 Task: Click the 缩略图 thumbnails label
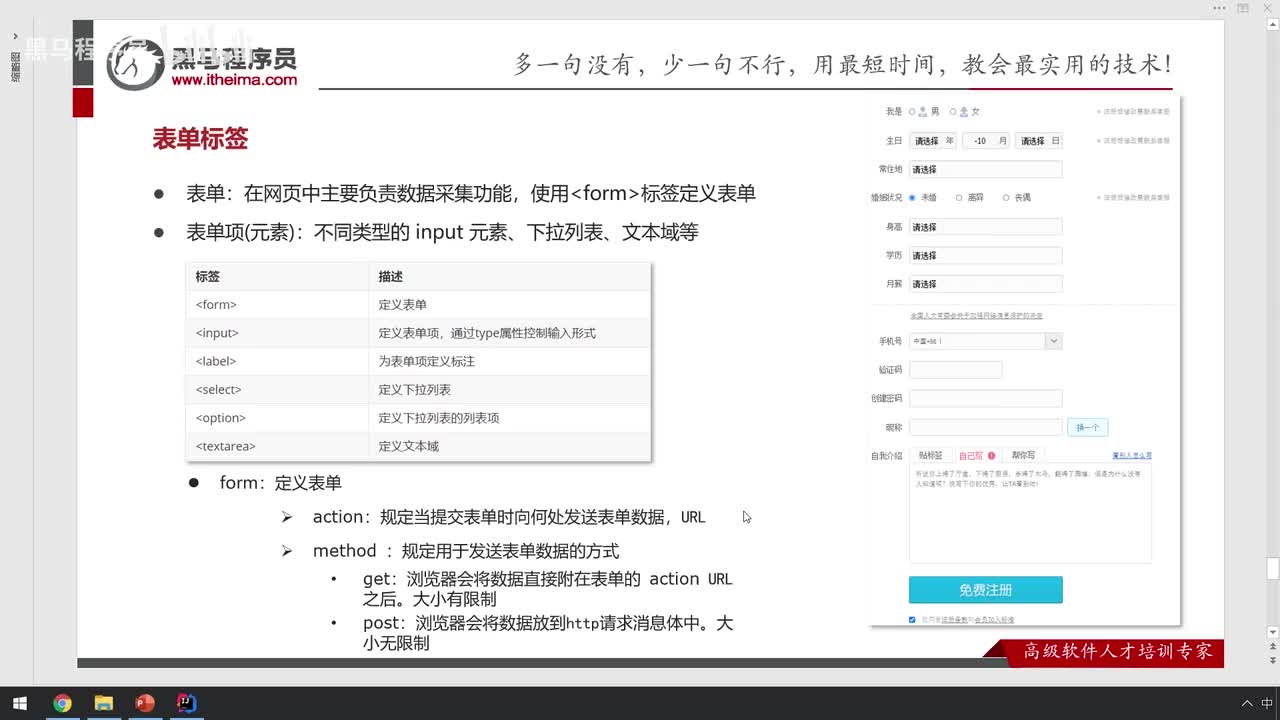(x=15, y=67)
